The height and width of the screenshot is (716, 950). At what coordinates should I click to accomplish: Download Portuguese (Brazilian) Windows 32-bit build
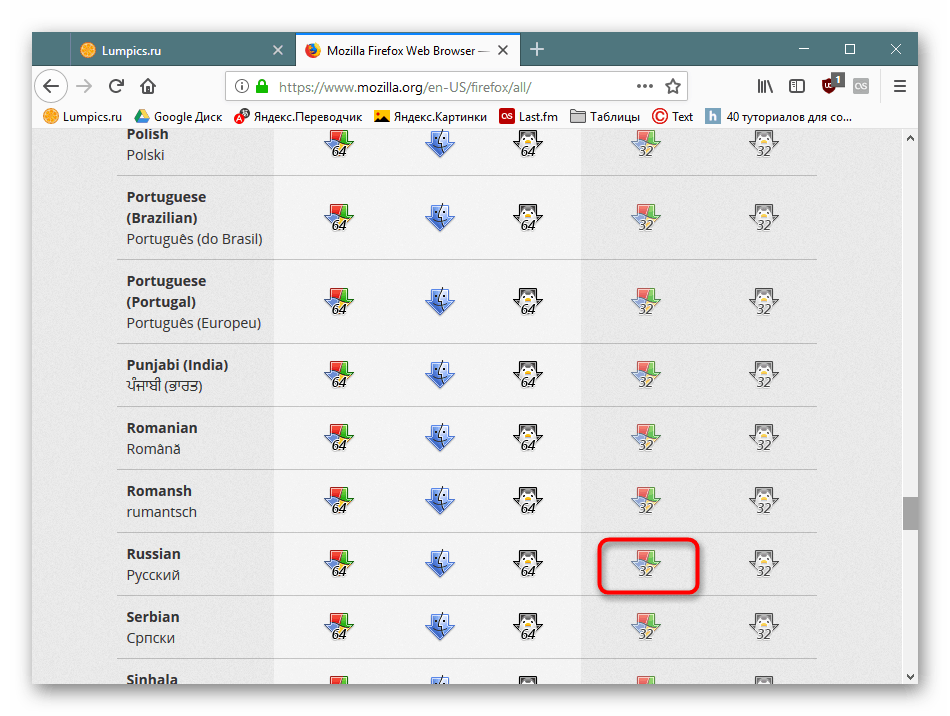point(646,217)
